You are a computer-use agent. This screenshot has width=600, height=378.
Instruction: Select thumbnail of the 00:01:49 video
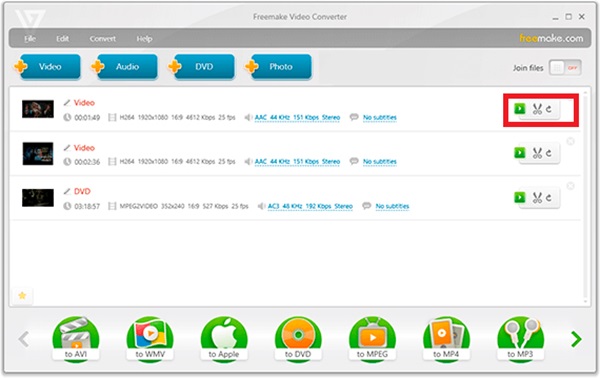[38, 109]
